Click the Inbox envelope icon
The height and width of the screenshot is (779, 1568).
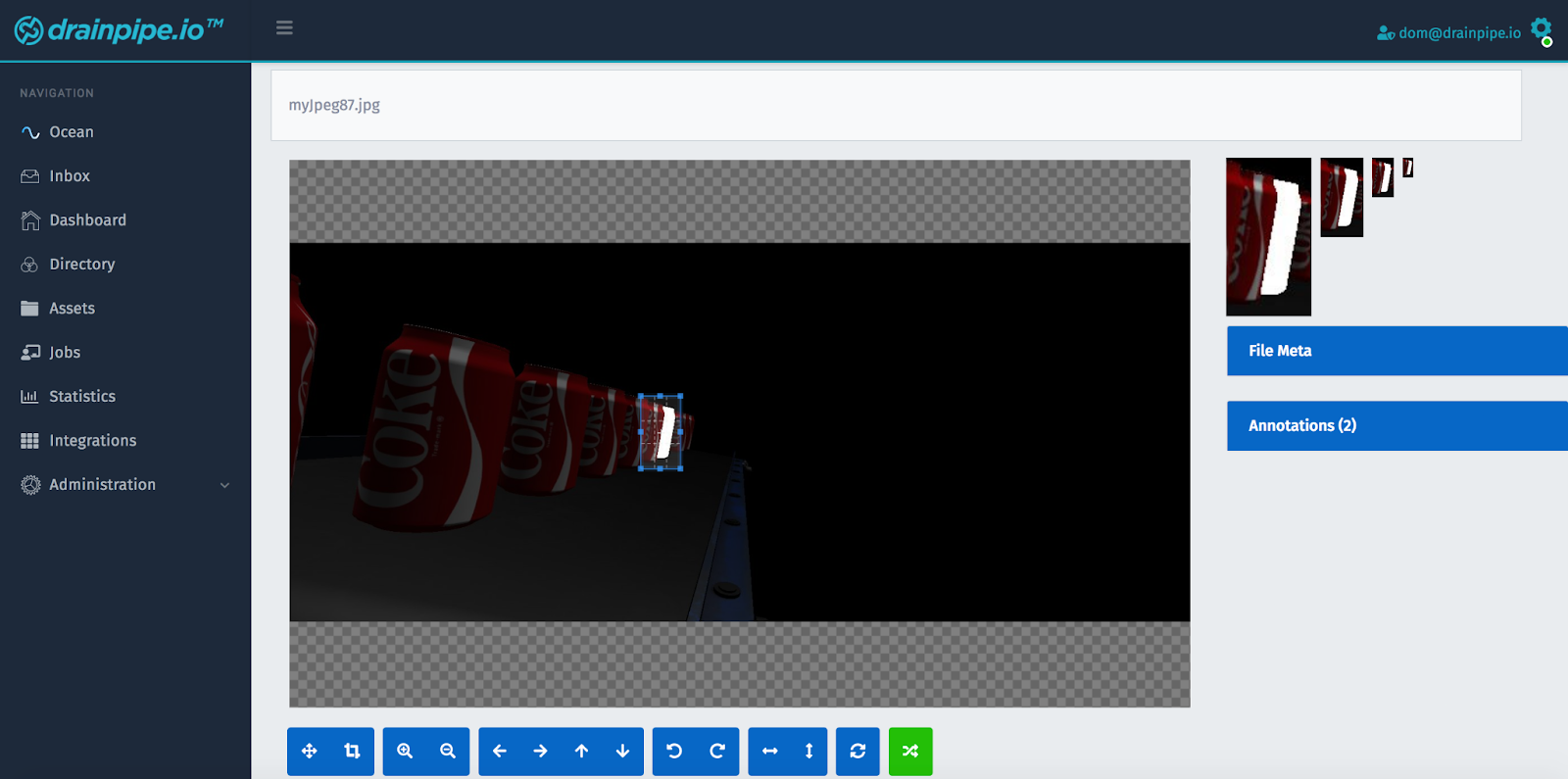30,176
